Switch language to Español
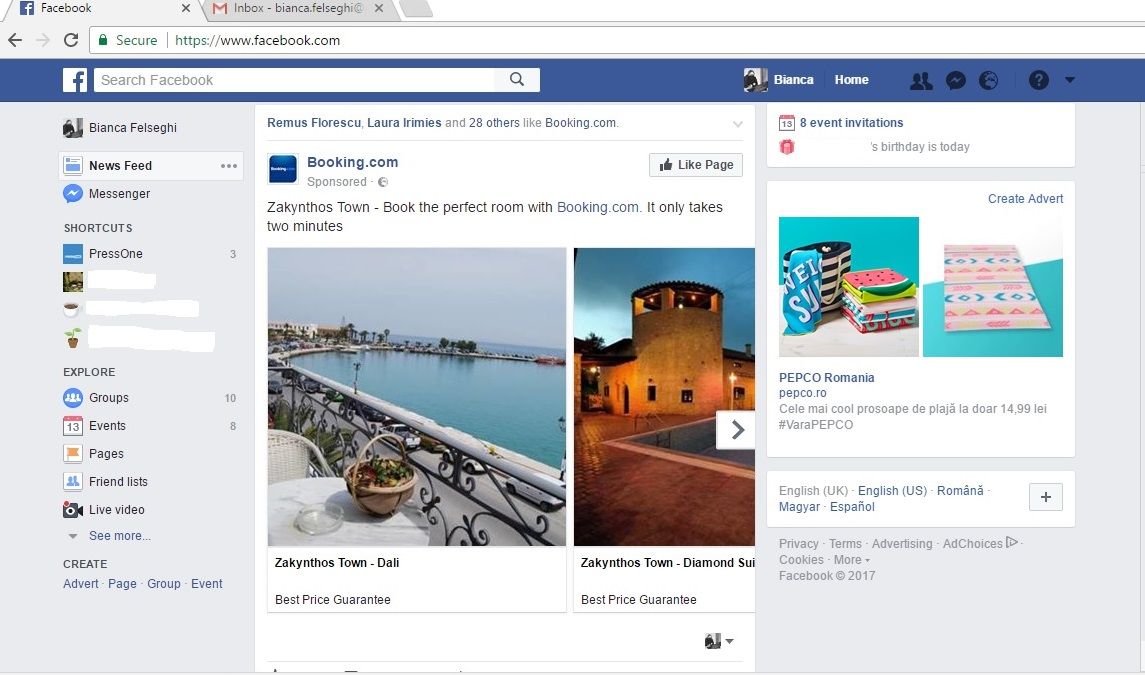Viewport: 1145px width, 675px height. (x=852, y=507)
